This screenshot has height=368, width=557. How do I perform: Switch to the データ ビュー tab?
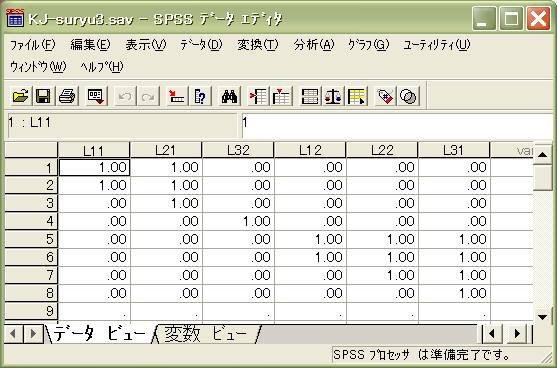click(101, 334)
